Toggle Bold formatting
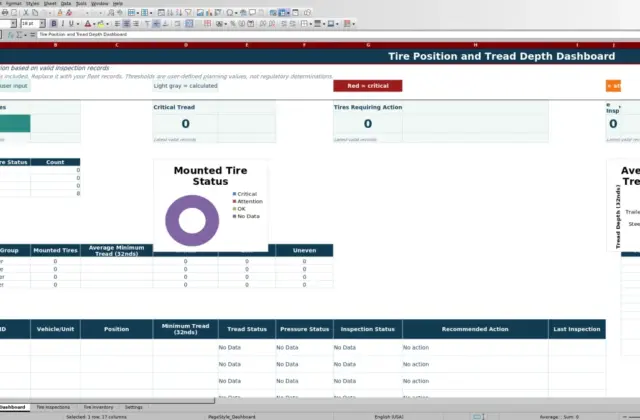This screenshot has width=640, height=420. pyautogui.click(x=53, y=24)
